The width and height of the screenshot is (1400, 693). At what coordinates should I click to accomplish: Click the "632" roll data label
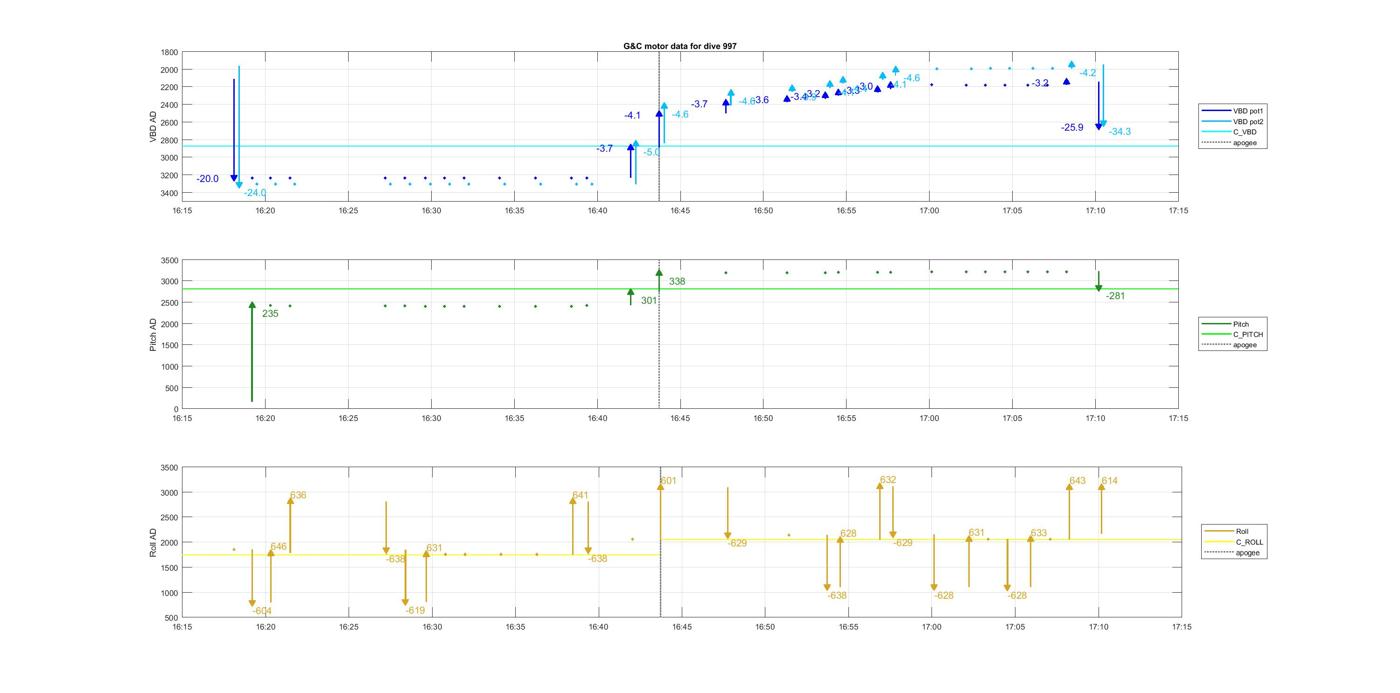click(888, 481)
